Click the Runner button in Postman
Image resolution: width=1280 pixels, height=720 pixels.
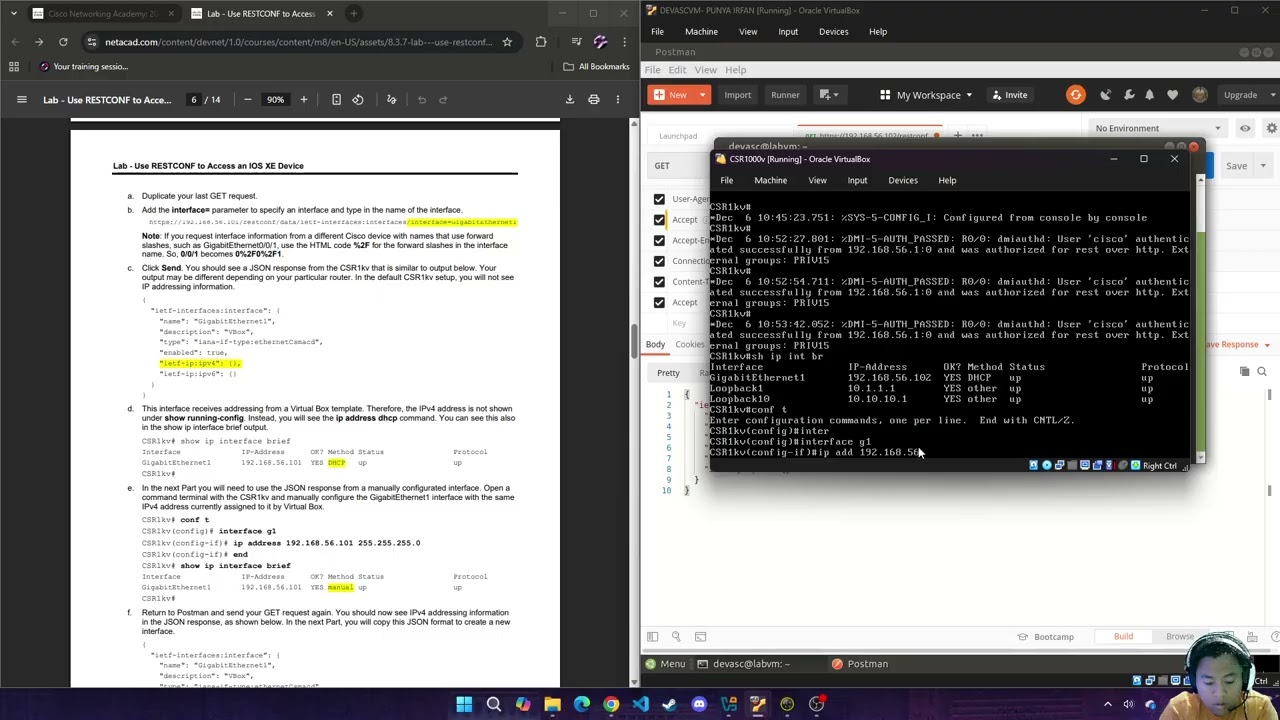785,95
